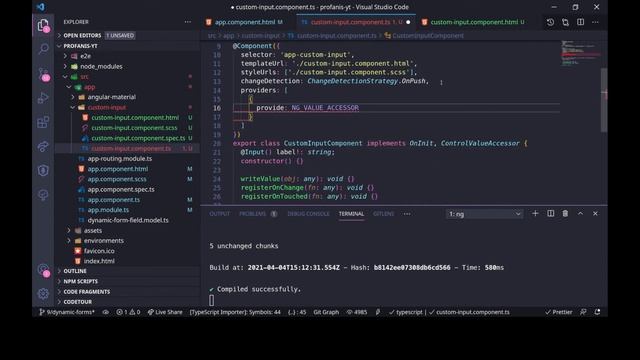The width and height of the screenshot is (640, 360).
Task: Maximize the panel with the up chevron
Action: point(580,213)
